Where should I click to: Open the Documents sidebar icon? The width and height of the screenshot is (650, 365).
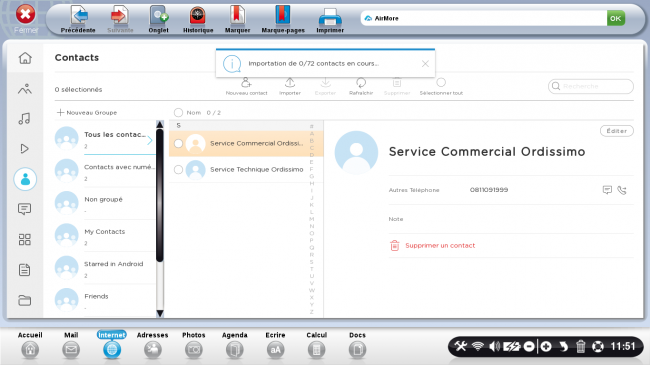pyautogui.click(x=24, y=270)
